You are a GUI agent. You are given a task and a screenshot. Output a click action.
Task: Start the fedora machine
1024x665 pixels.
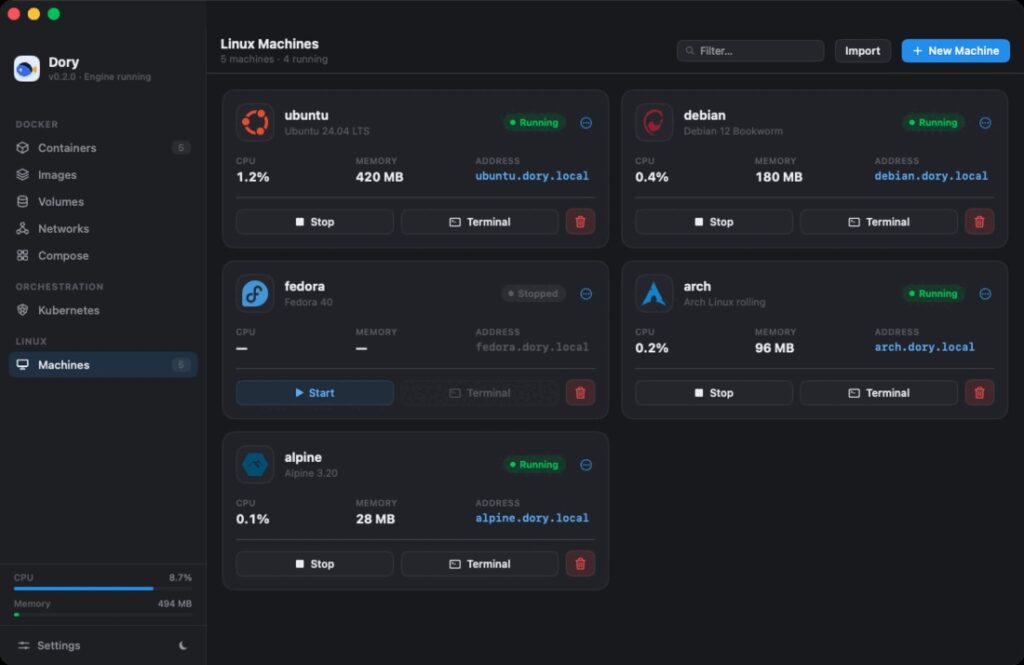coord(315,393)
